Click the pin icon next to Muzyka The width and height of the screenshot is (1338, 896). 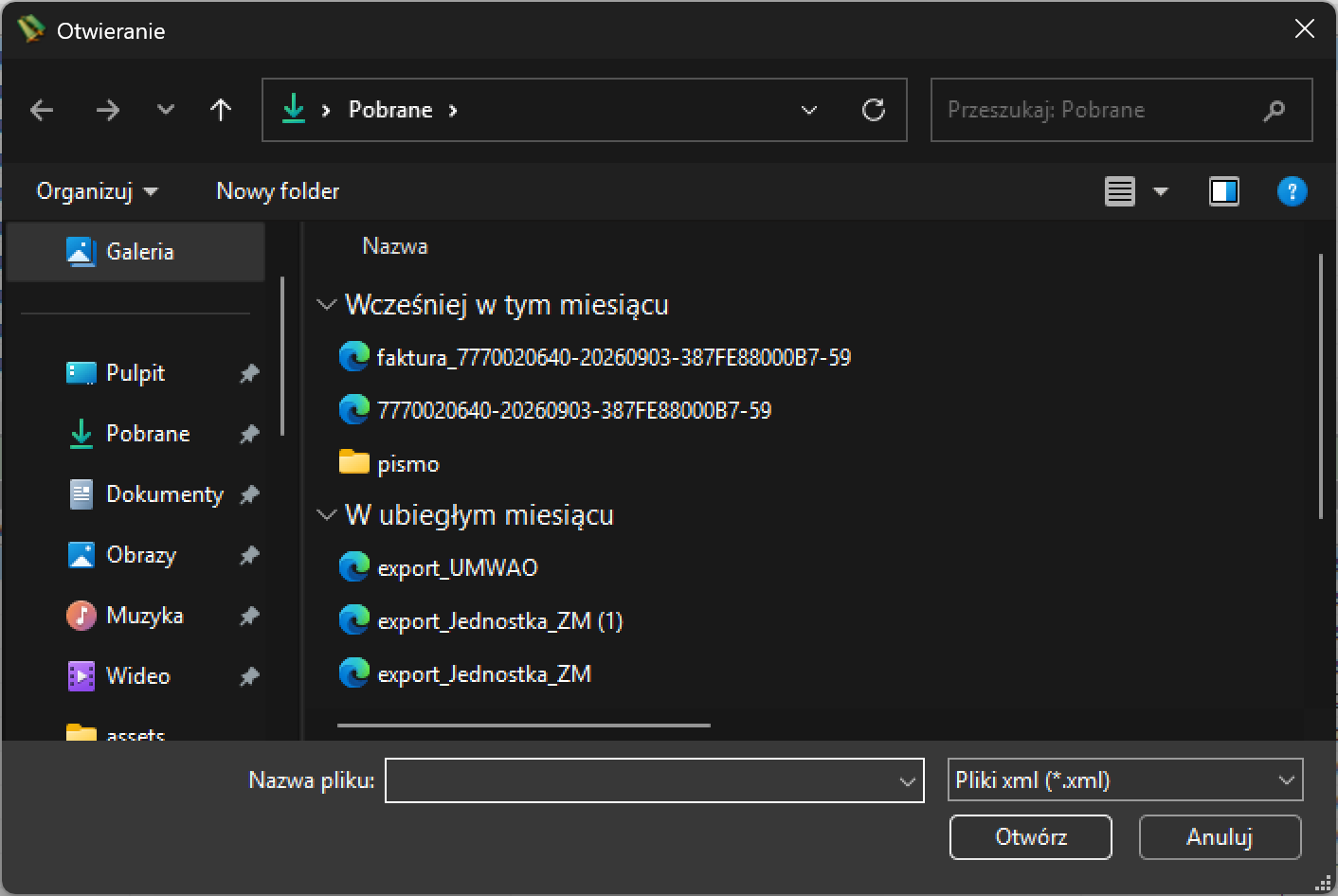click(249, 616)
